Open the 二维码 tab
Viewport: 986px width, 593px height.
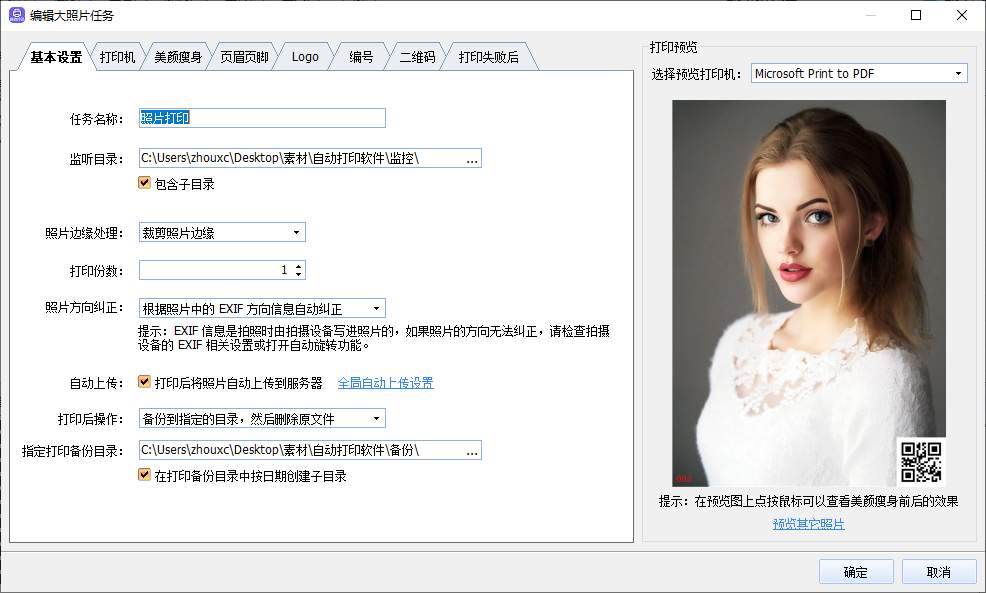pos(417,57)
